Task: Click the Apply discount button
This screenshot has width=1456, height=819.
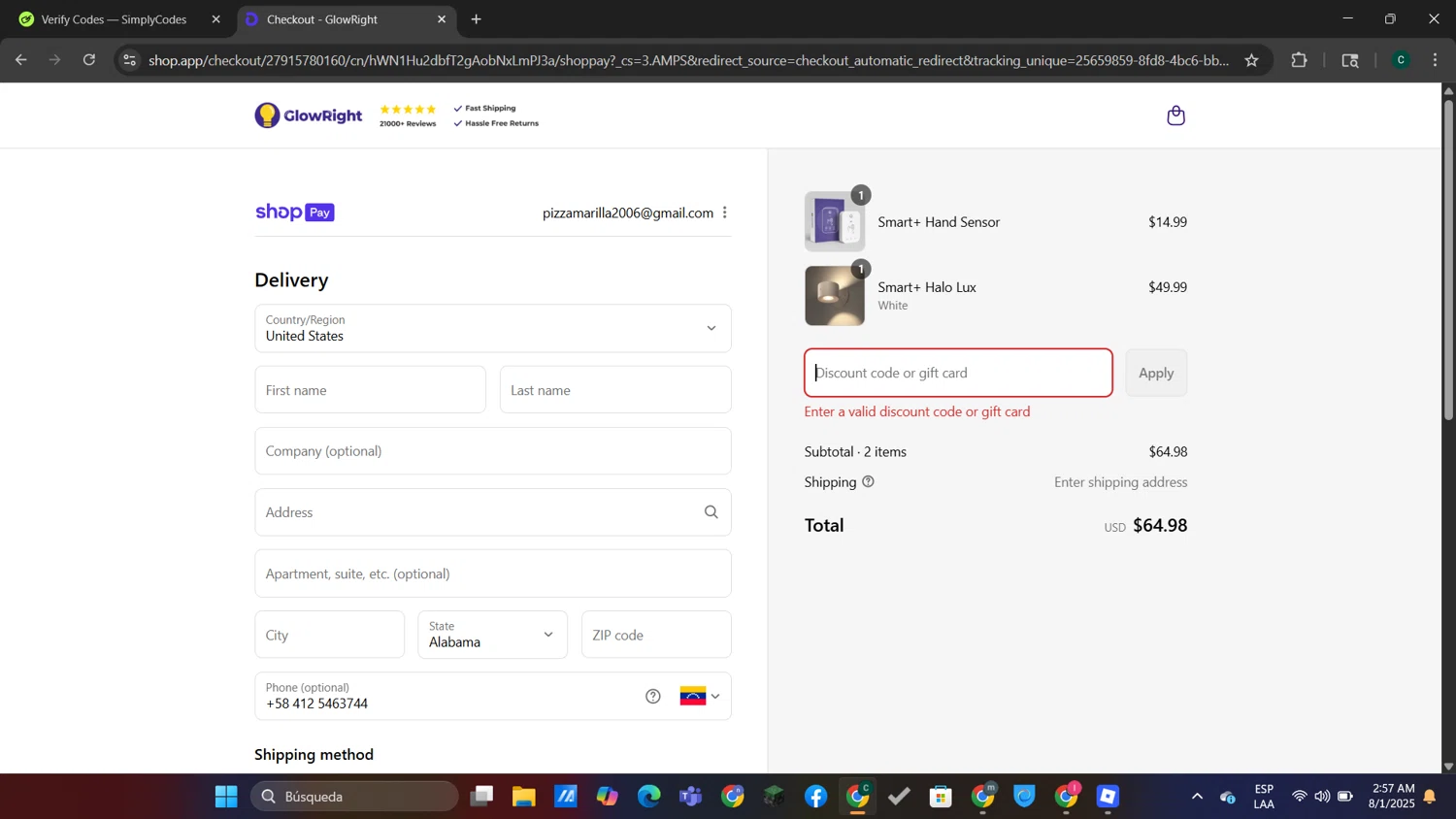Action: pyautogui.click(x=1156, y=373)
